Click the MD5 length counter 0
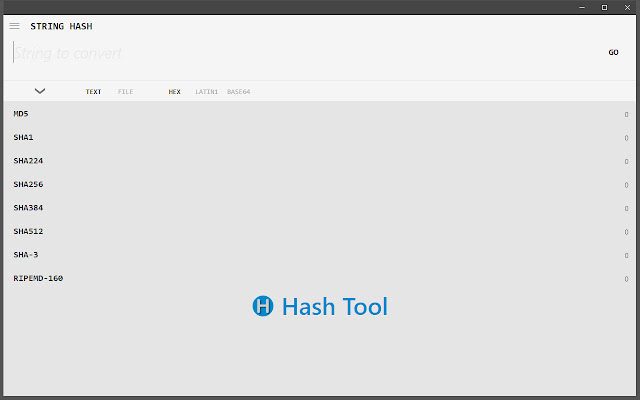 [x=626, y=115]
